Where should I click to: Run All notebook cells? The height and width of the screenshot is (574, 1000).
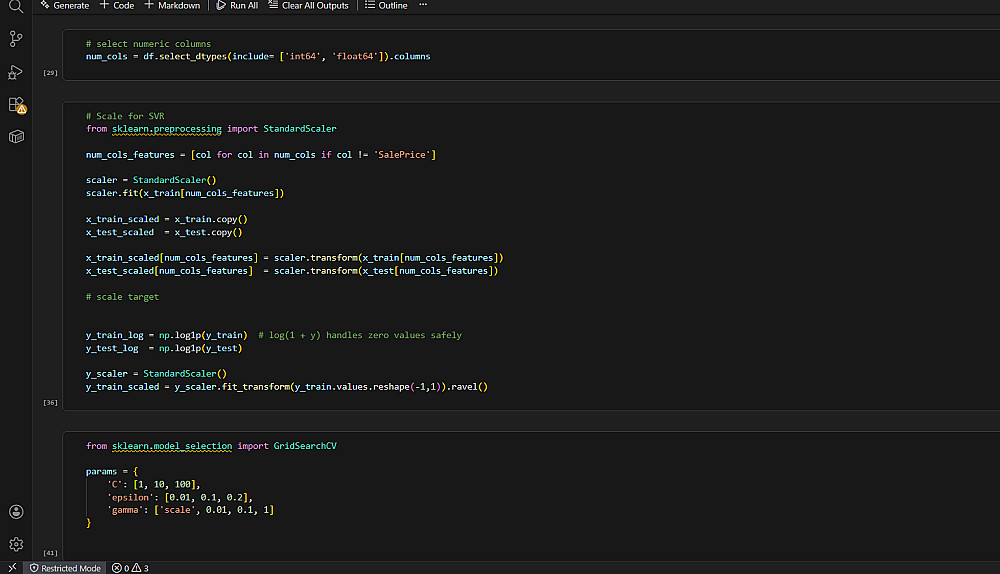(237, 6)
